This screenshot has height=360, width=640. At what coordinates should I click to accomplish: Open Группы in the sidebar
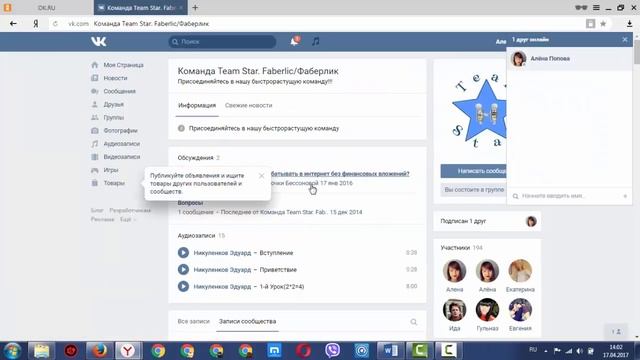pos(113,117)
